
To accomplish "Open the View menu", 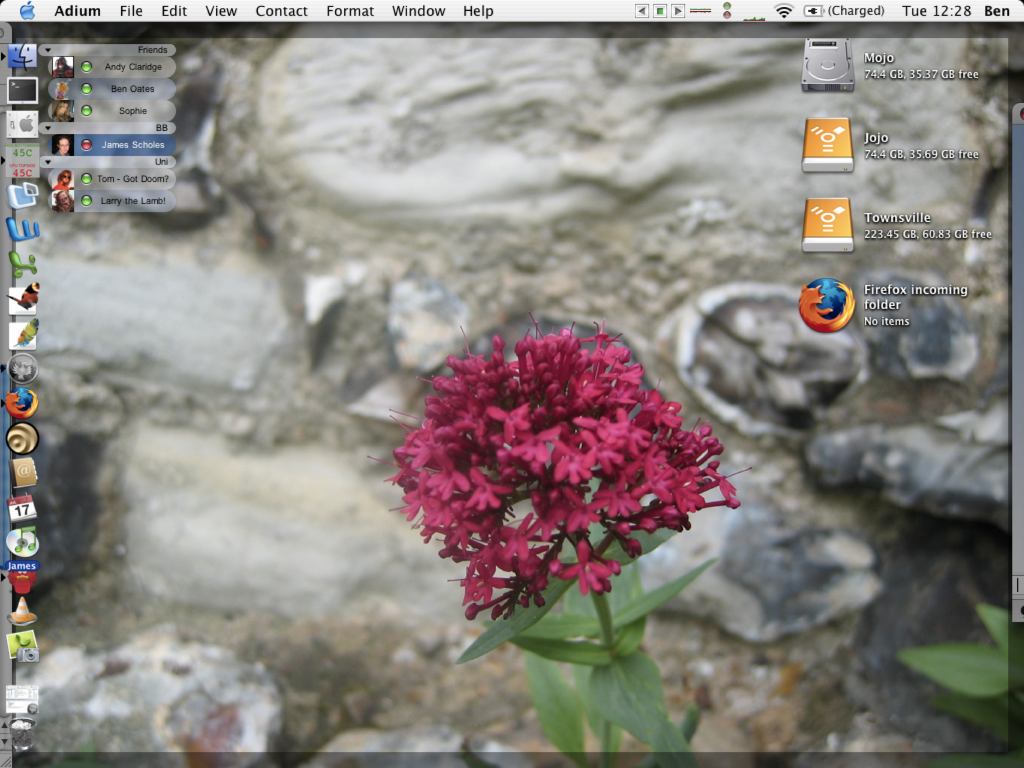I will coord(221,11).
